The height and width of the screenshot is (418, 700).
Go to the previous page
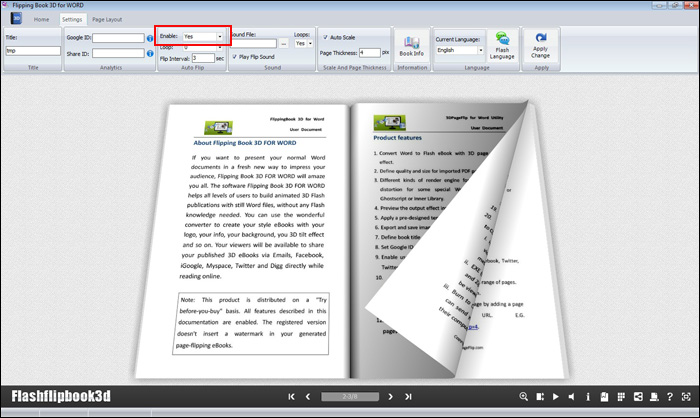(x=308, y=397)
